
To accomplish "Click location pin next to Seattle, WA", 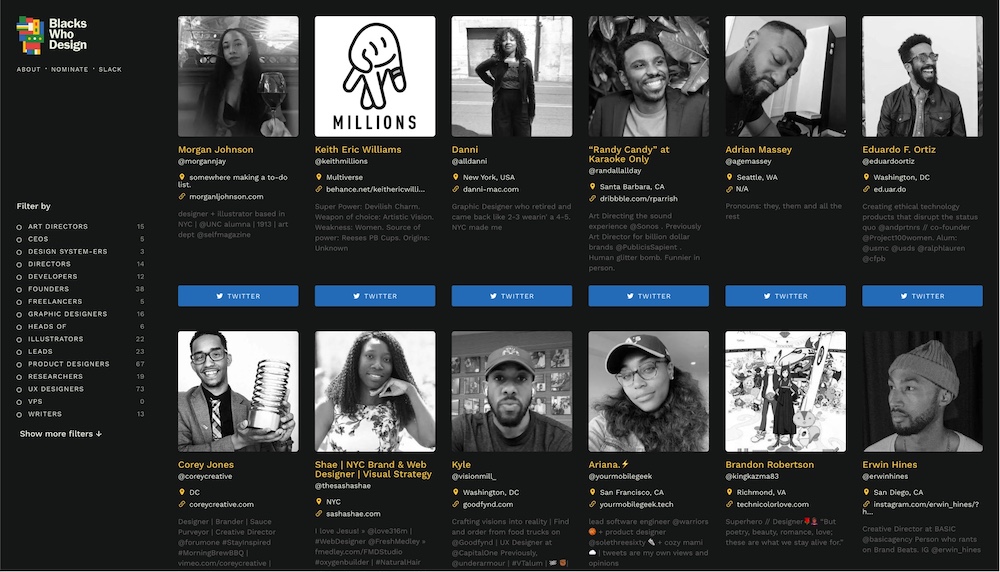I will tap(729, 177).
